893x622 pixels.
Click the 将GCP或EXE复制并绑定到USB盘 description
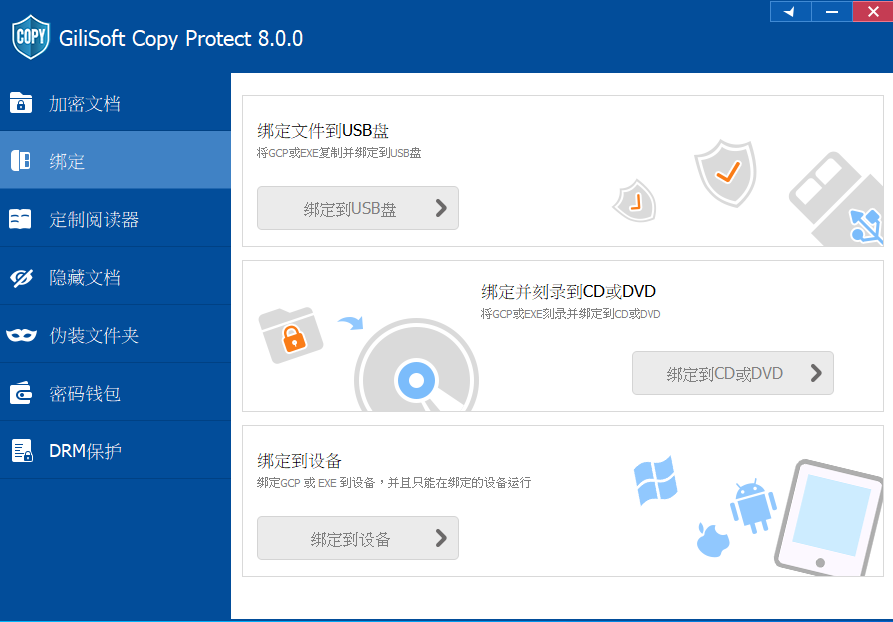tap(339, 153)
